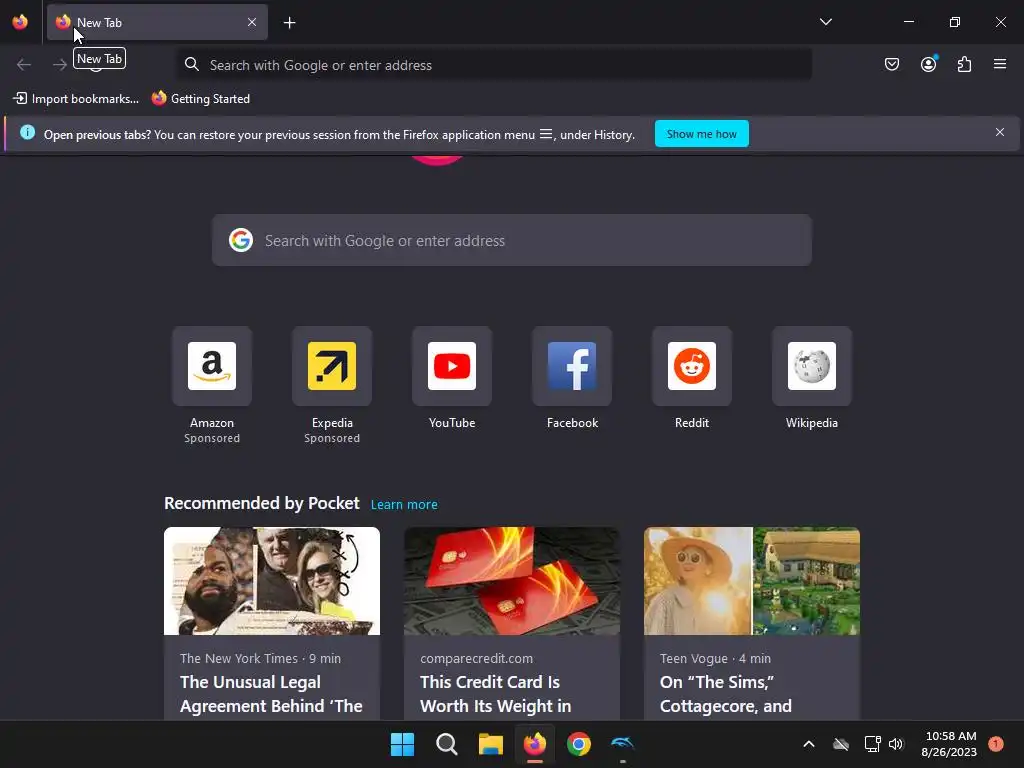This screenshot has width=1024, height=768.
Task: Go back one page
Action: (x=24, y=64)
